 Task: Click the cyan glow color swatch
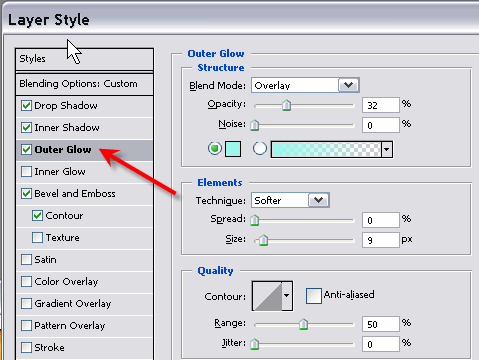click(x=233, y=149)
